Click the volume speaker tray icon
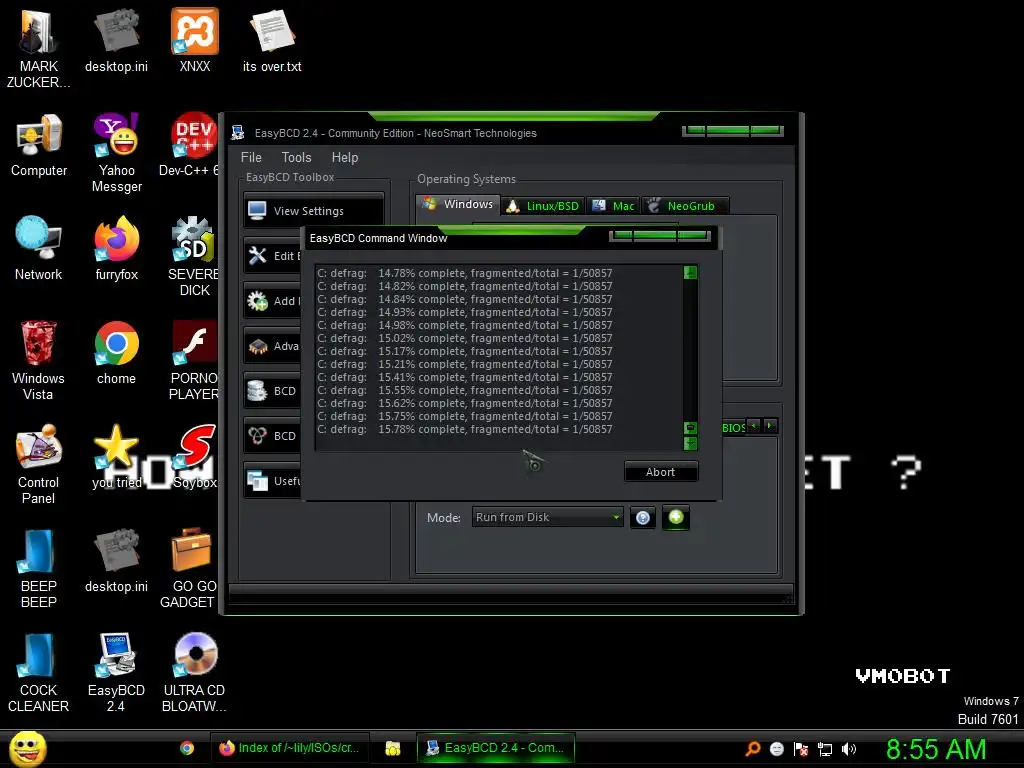Image resolution: width=1024 pixels, height=768 pixels. 849,749
